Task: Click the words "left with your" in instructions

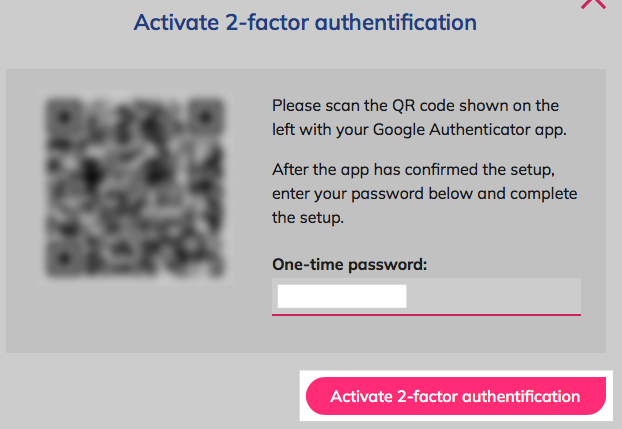Action: [x=321, y=130]
